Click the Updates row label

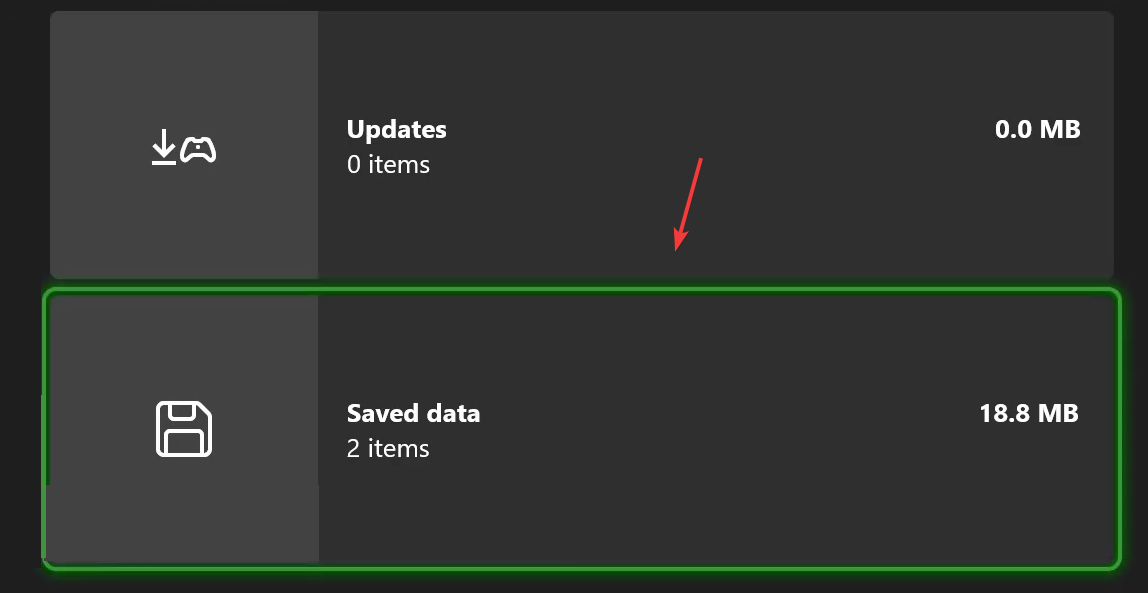click(x=396, y=129)
